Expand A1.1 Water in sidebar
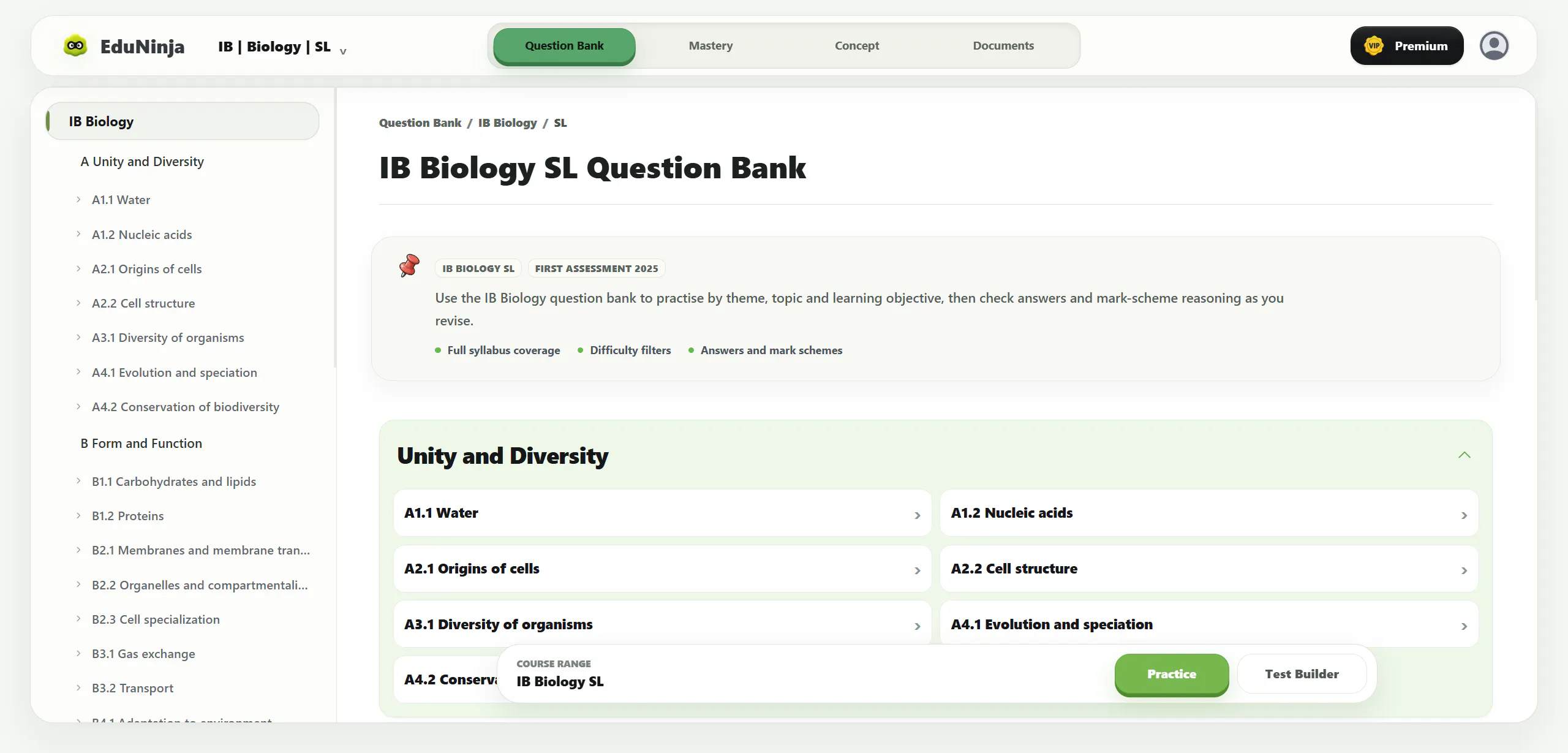This screenshot has height=753, width=1568. pos(78,199)
